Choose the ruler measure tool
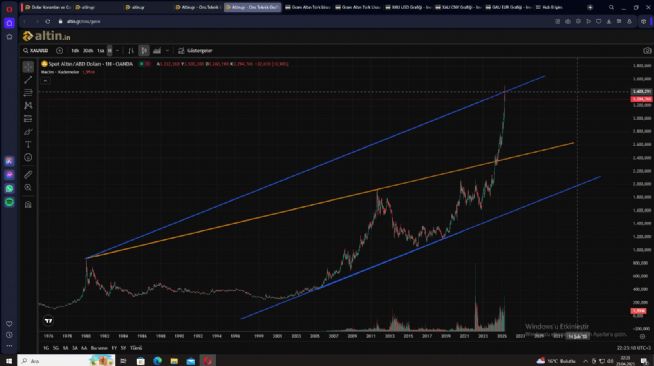Screen dimensions: 654x366 click(x=28, y=174)
